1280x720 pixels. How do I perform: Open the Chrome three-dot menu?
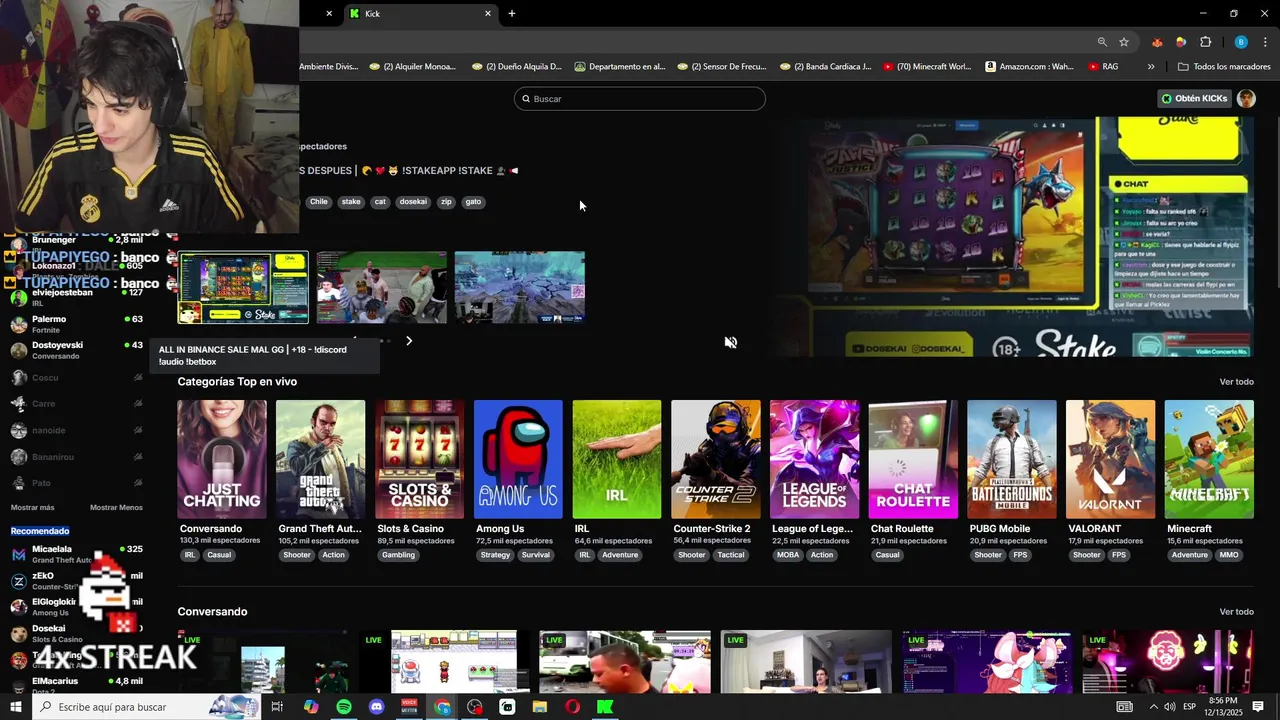click(1264, 42)
